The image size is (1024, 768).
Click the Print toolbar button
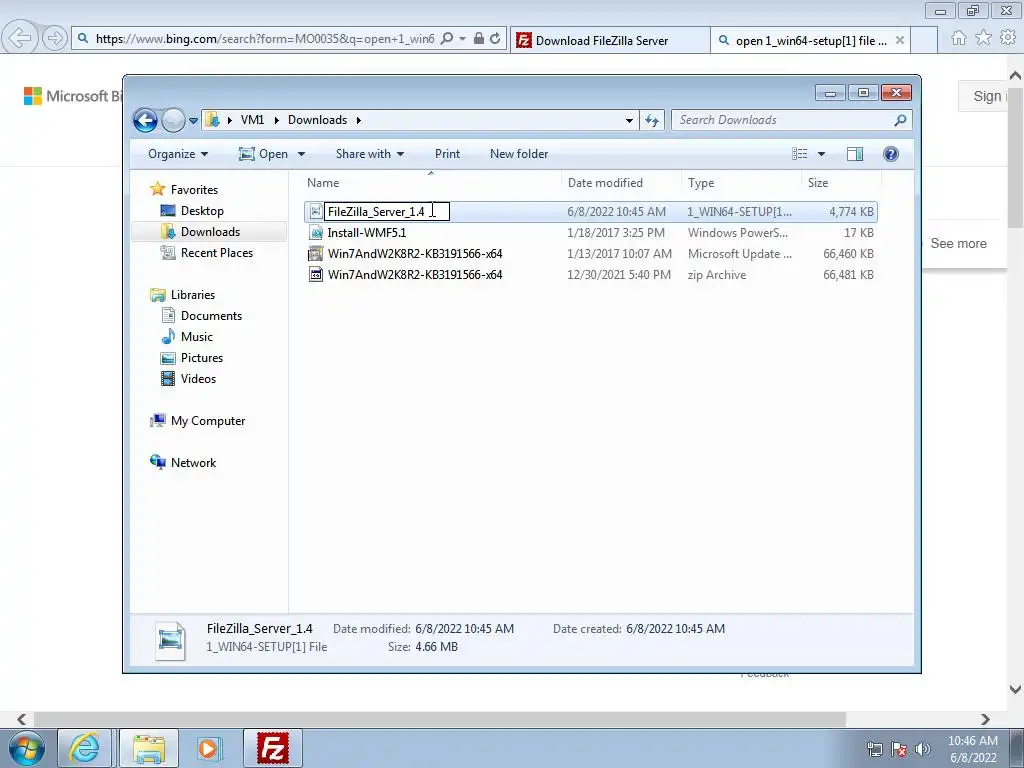coord(447,154)
